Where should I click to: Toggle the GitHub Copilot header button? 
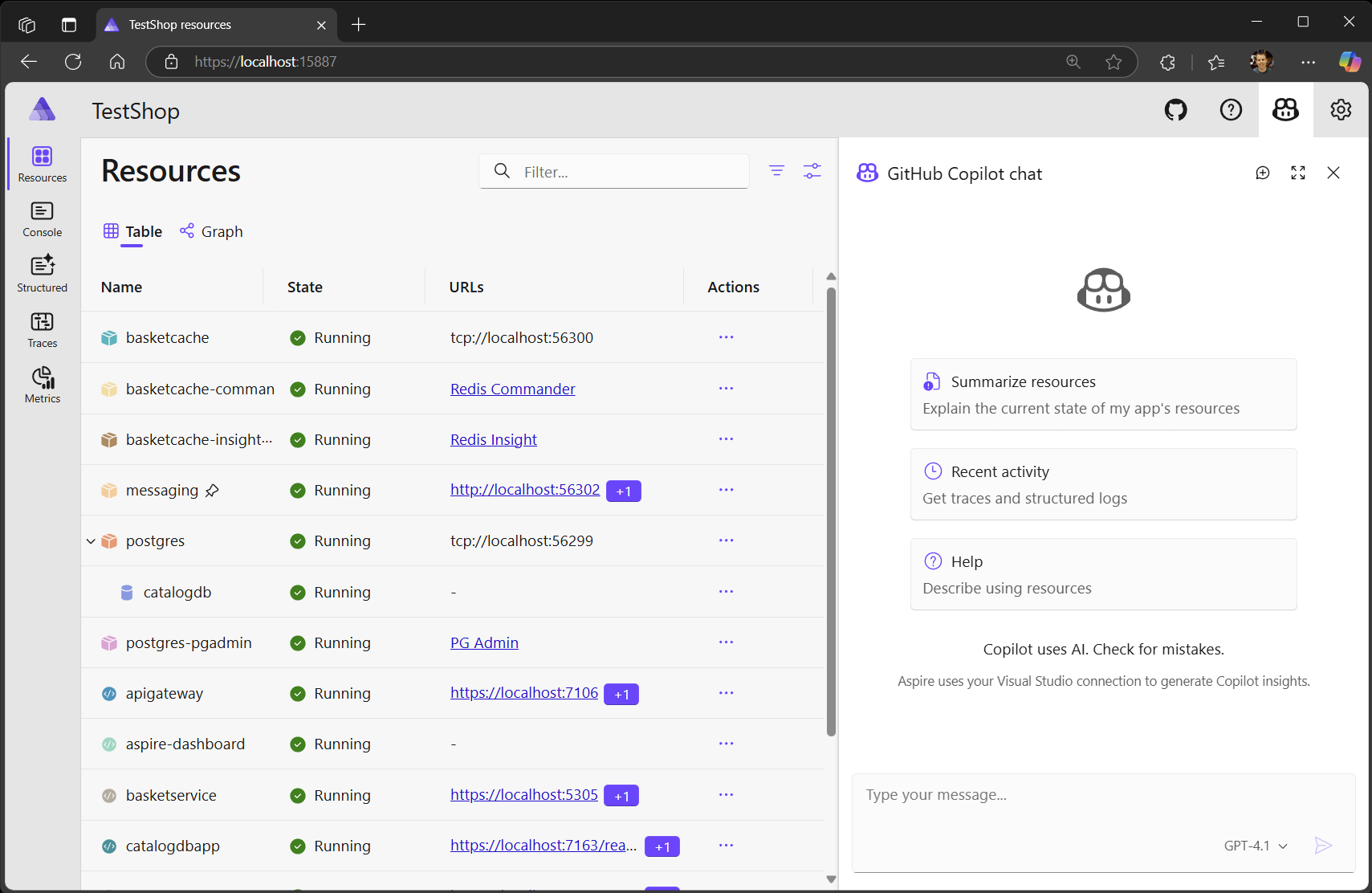tap(1285, 110)
